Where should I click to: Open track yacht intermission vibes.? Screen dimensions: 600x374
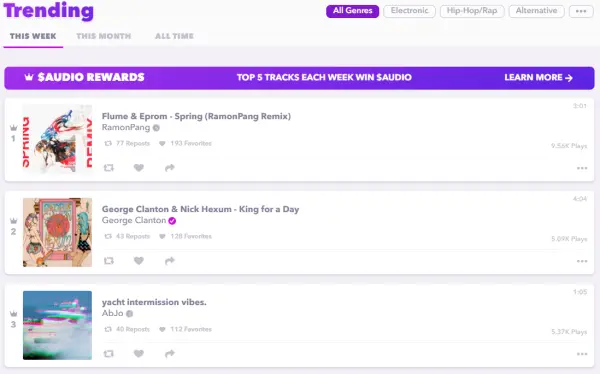click(154, 302)
